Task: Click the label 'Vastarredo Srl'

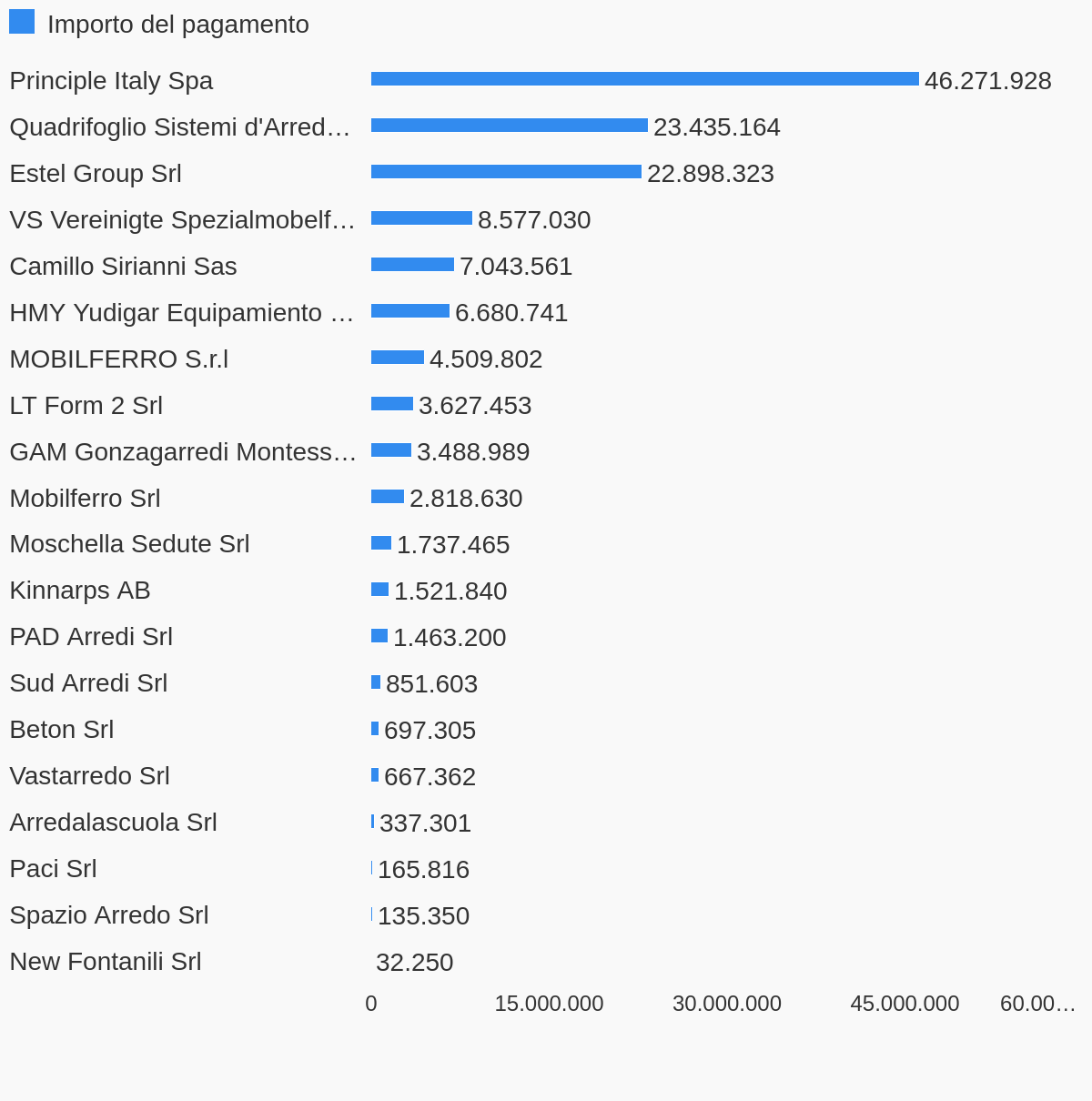Action: click(x=89, y=776)
